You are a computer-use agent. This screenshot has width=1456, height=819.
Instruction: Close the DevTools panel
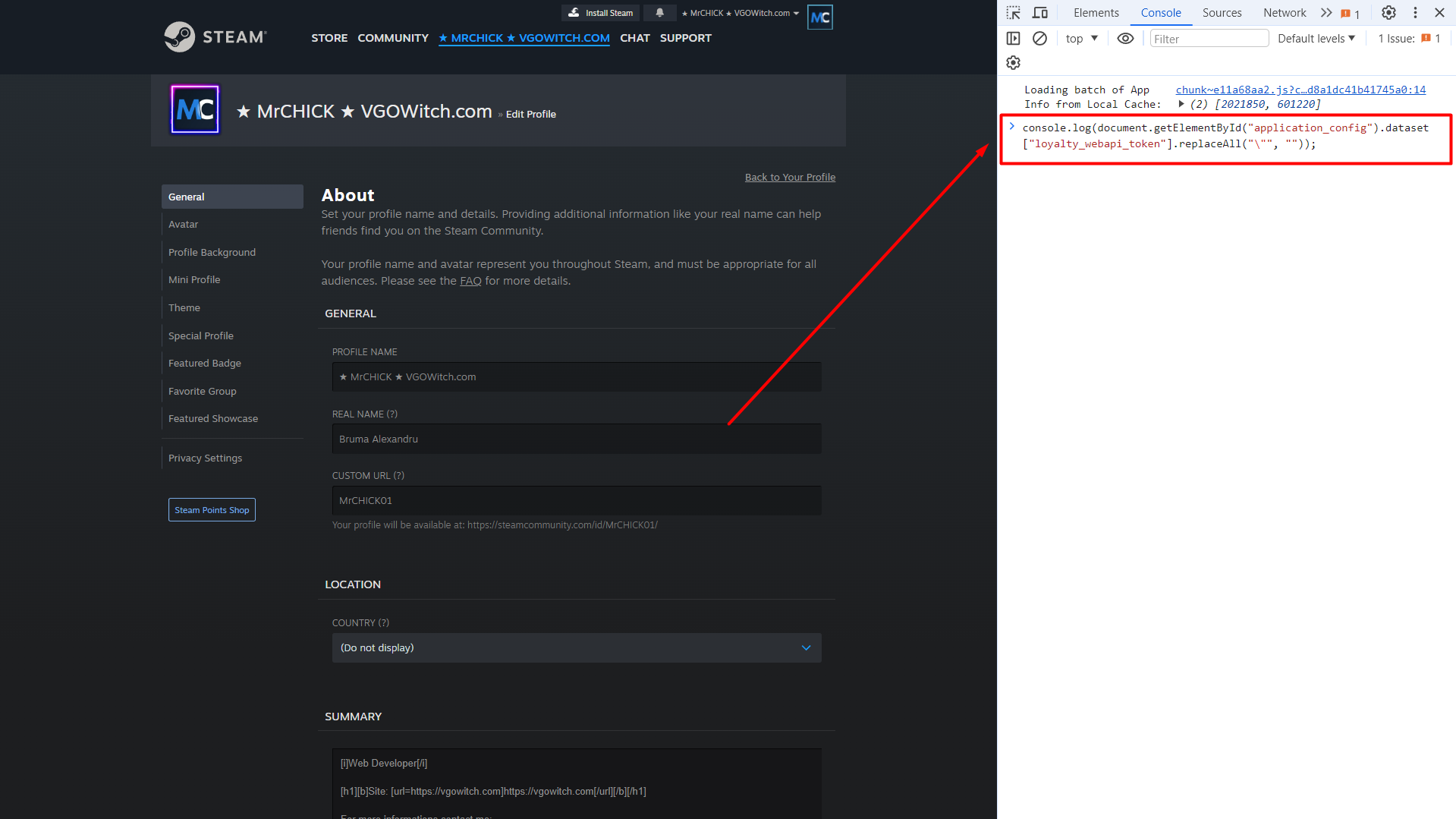point(1439,13)
